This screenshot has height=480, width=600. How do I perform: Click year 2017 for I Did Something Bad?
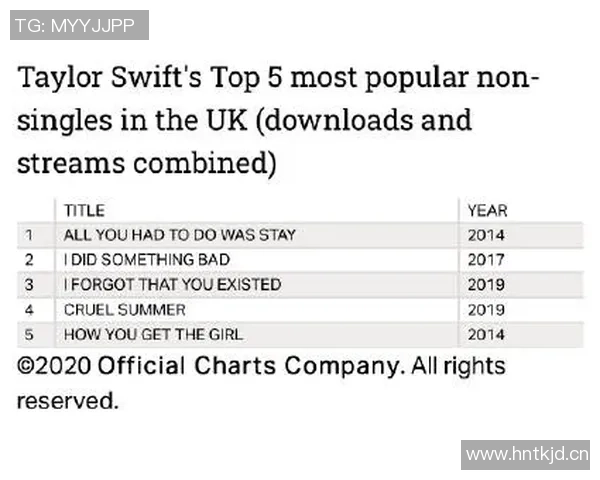click(x=486, y=260)
